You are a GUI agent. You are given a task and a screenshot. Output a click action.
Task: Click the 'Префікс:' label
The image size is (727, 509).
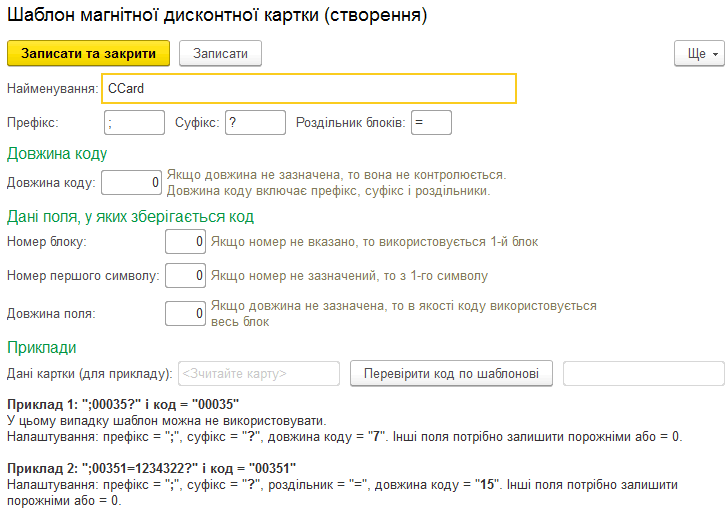click(x=32, y=123)
